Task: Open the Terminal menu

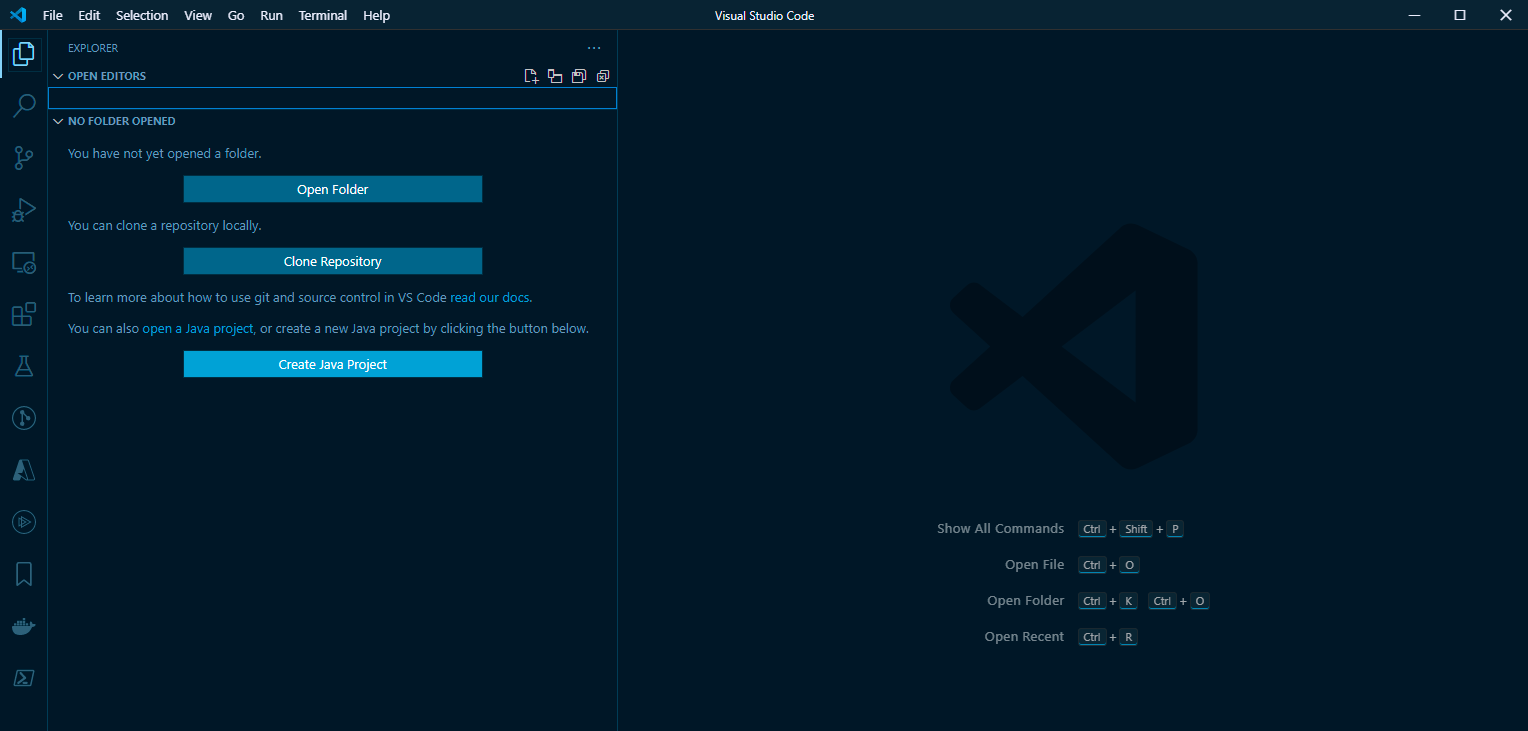Action: click(322, 15)
